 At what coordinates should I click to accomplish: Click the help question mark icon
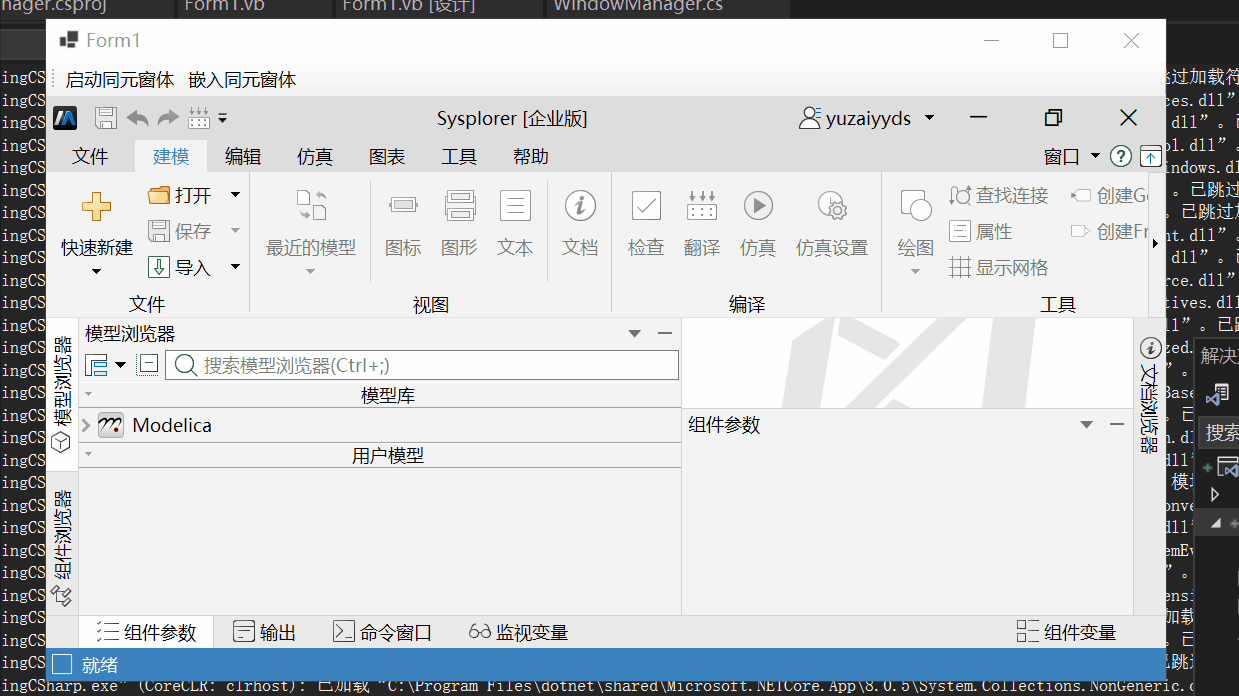(x=1121, y=156)
